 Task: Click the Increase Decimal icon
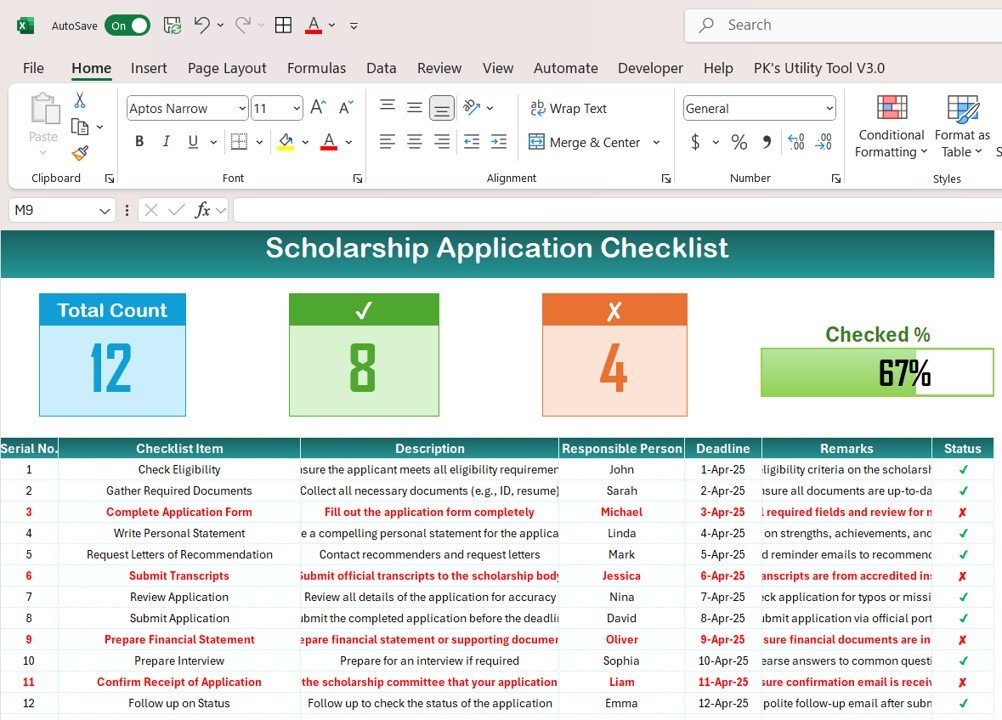coord(796,142)
